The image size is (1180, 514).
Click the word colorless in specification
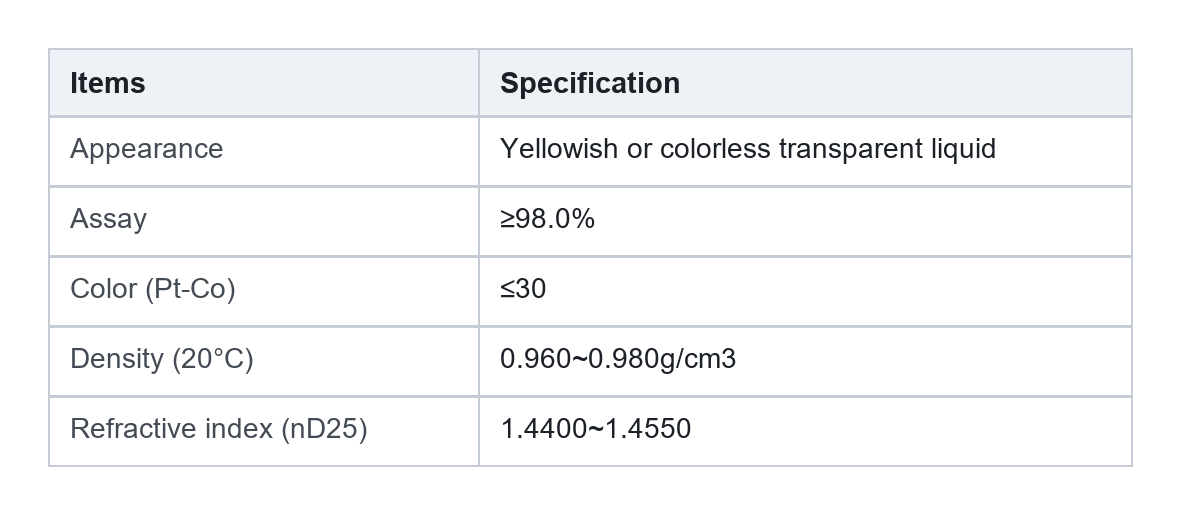715,149
